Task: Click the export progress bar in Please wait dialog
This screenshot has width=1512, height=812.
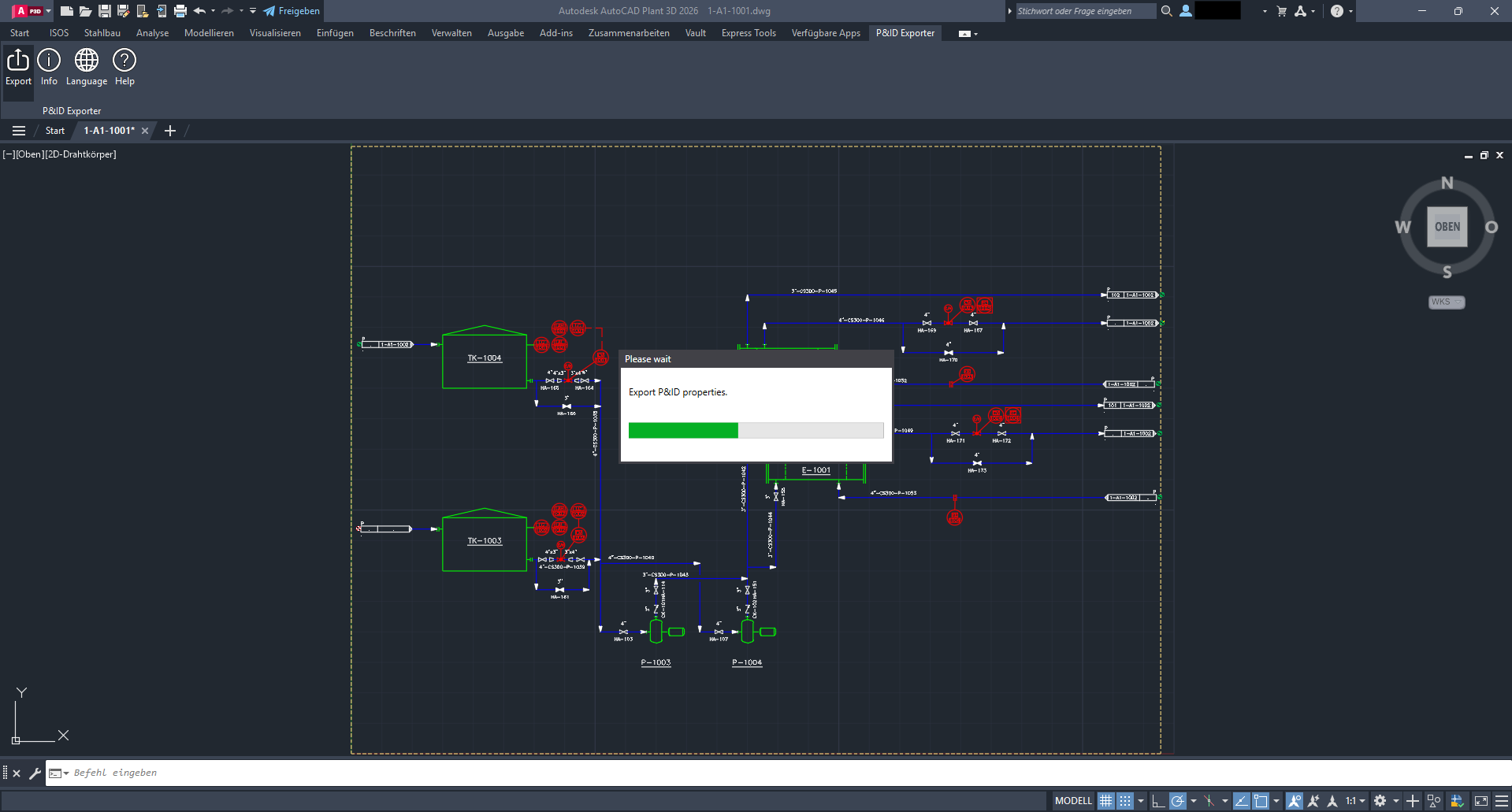Action: tap(755, 430)
